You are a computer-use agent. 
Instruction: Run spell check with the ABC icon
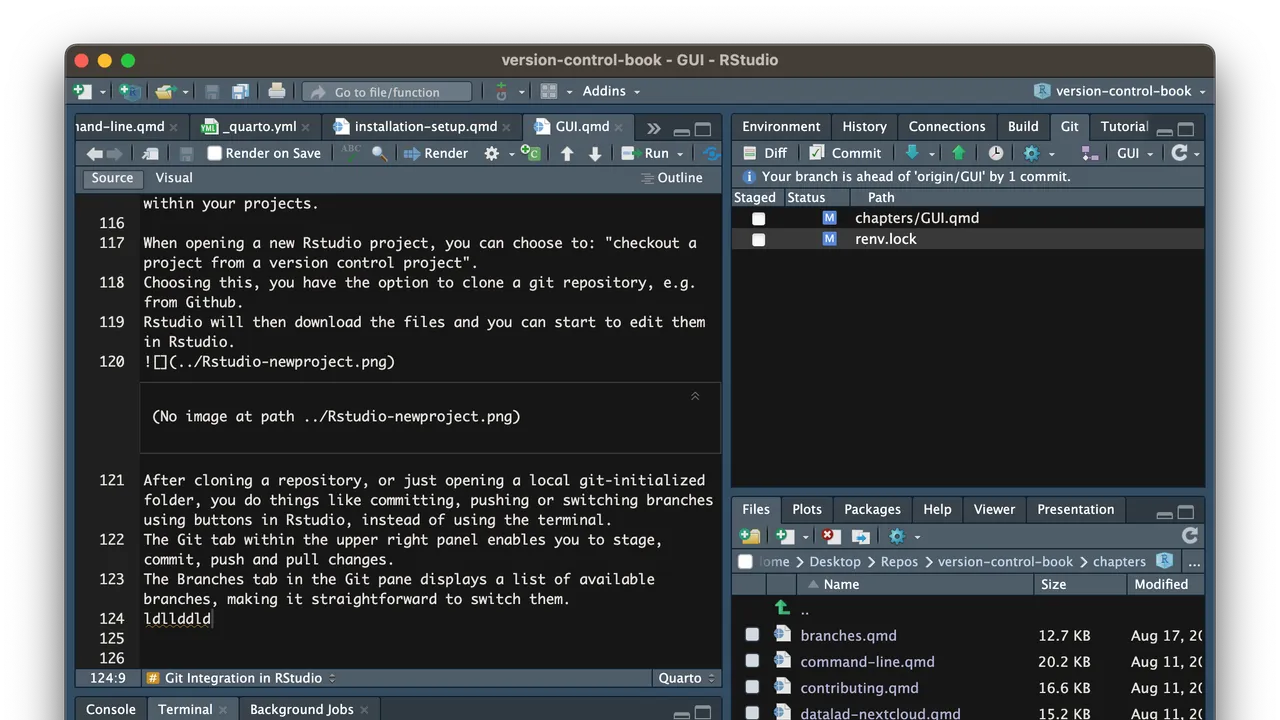(x=351, y=153)
